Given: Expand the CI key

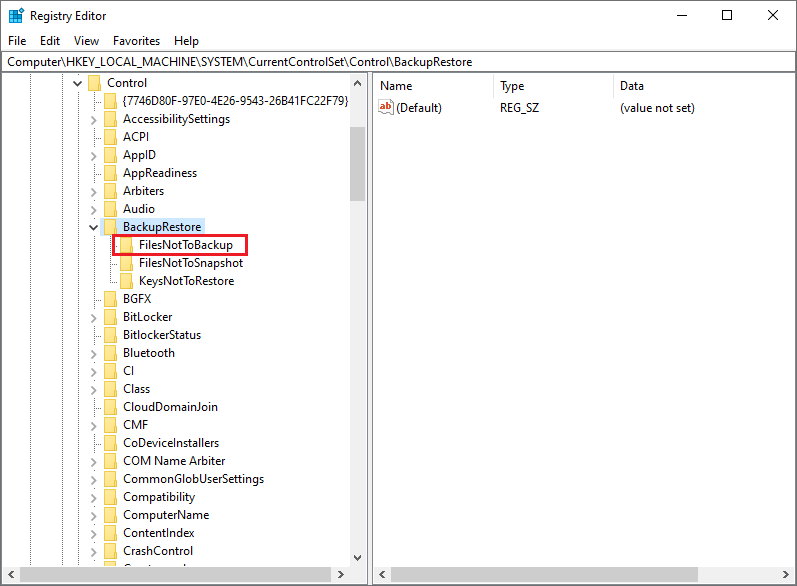Looking at the screenshot, I should pyautogui.click(x=94, y=372).
